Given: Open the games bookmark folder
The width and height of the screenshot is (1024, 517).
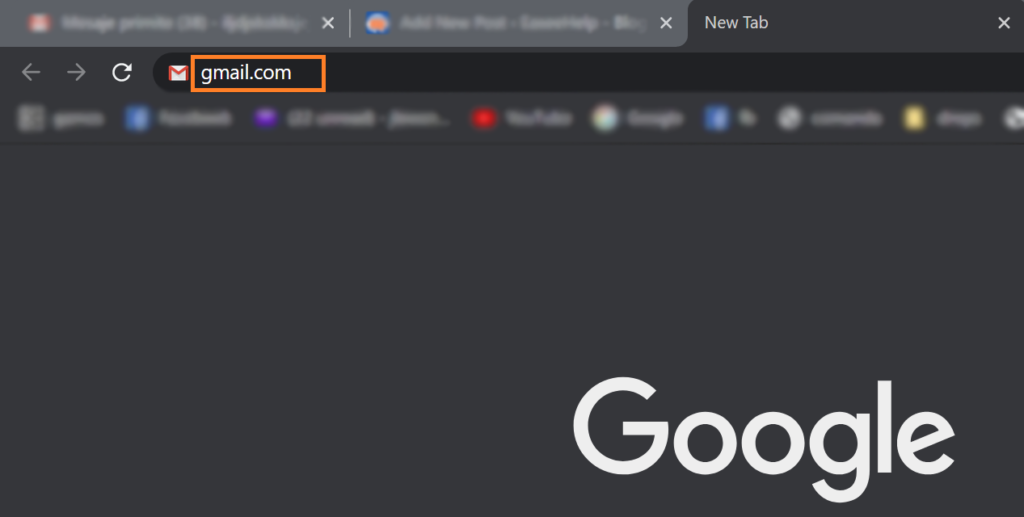Looking at the screenshot, I should (x=61, y=119).
